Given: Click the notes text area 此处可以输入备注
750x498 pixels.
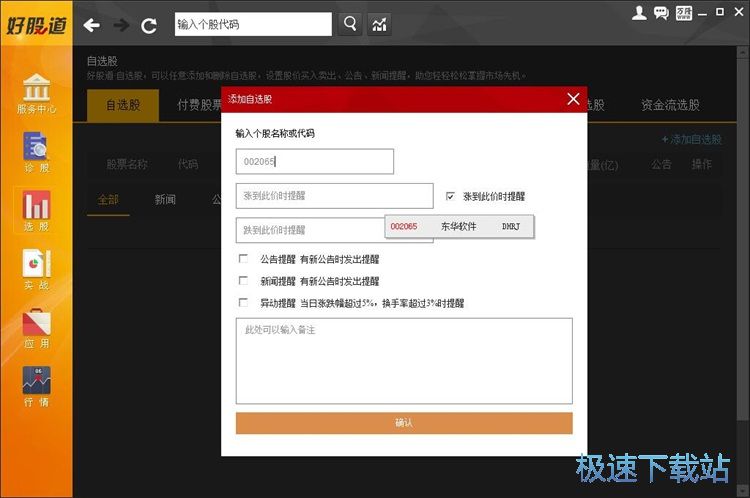Looking at the screenshot, I should point(404,360).
